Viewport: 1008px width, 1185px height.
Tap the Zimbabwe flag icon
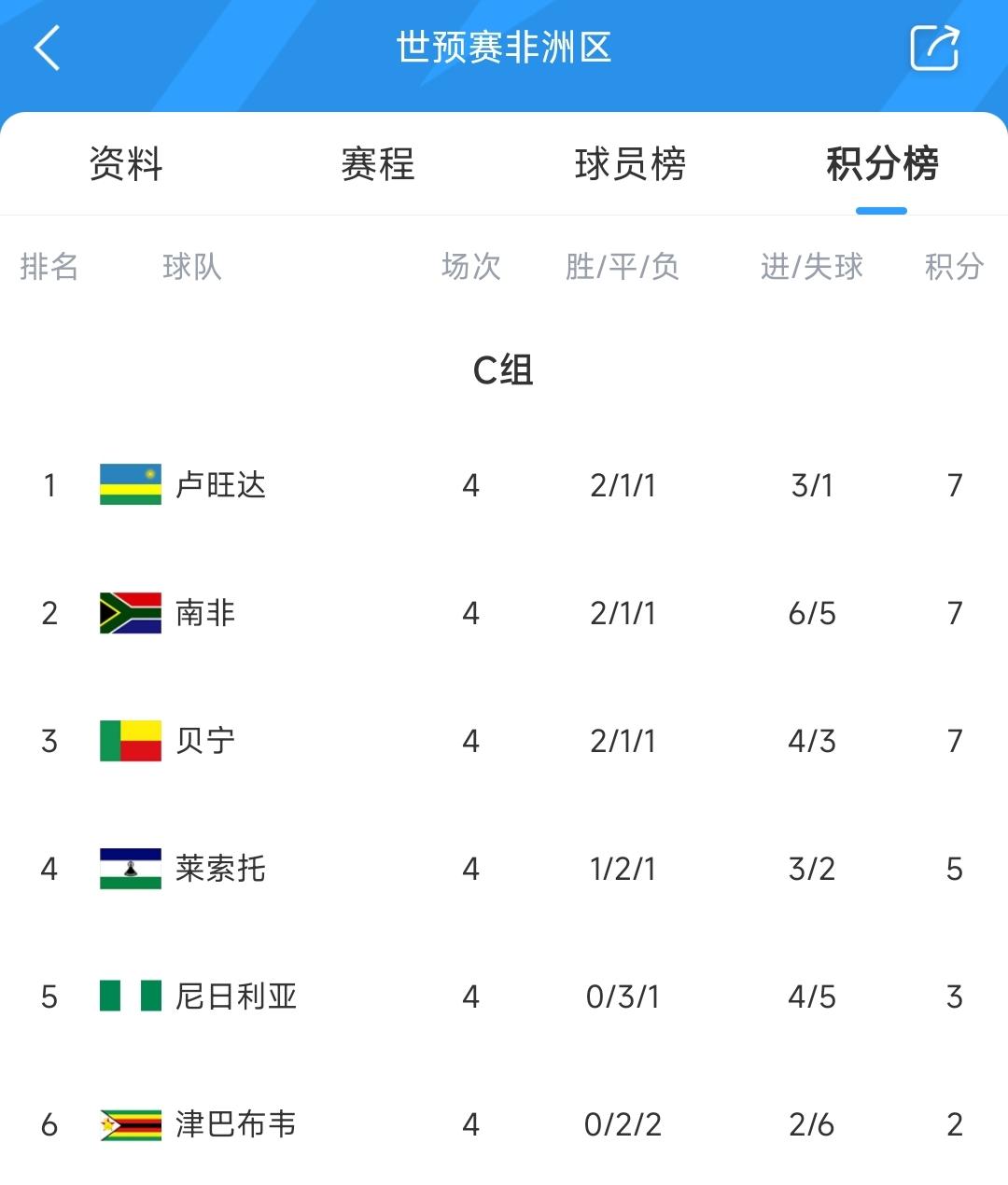point(131,1124)
